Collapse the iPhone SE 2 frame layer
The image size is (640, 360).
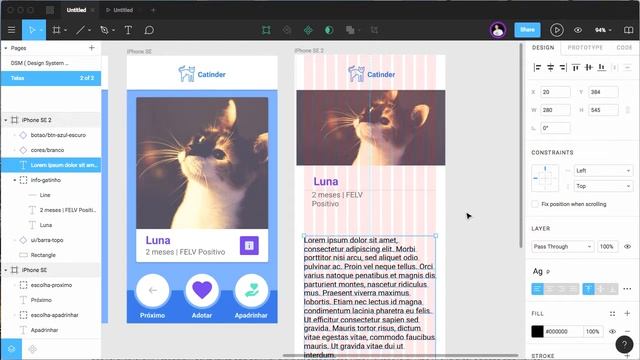click(6, 120)
